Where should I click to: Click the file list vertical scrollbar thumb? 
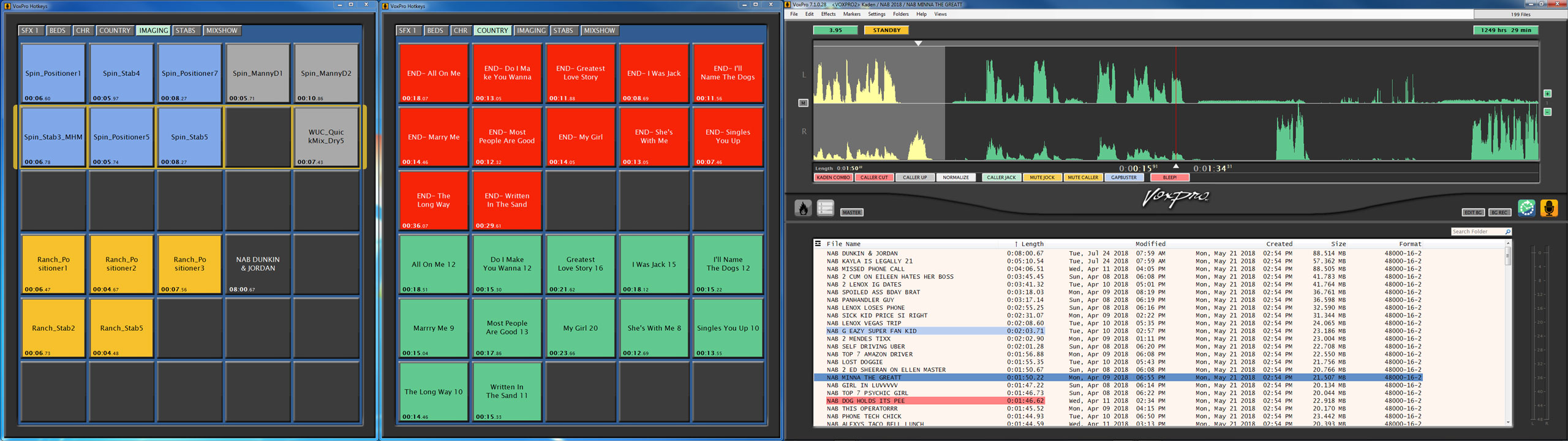(x=1507, y=257)
